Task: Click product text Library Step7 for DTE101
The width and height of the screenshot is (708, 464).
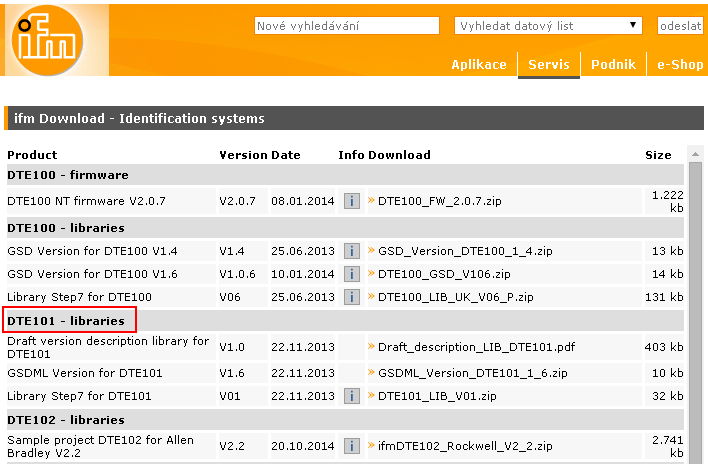Action: [79, 396]
